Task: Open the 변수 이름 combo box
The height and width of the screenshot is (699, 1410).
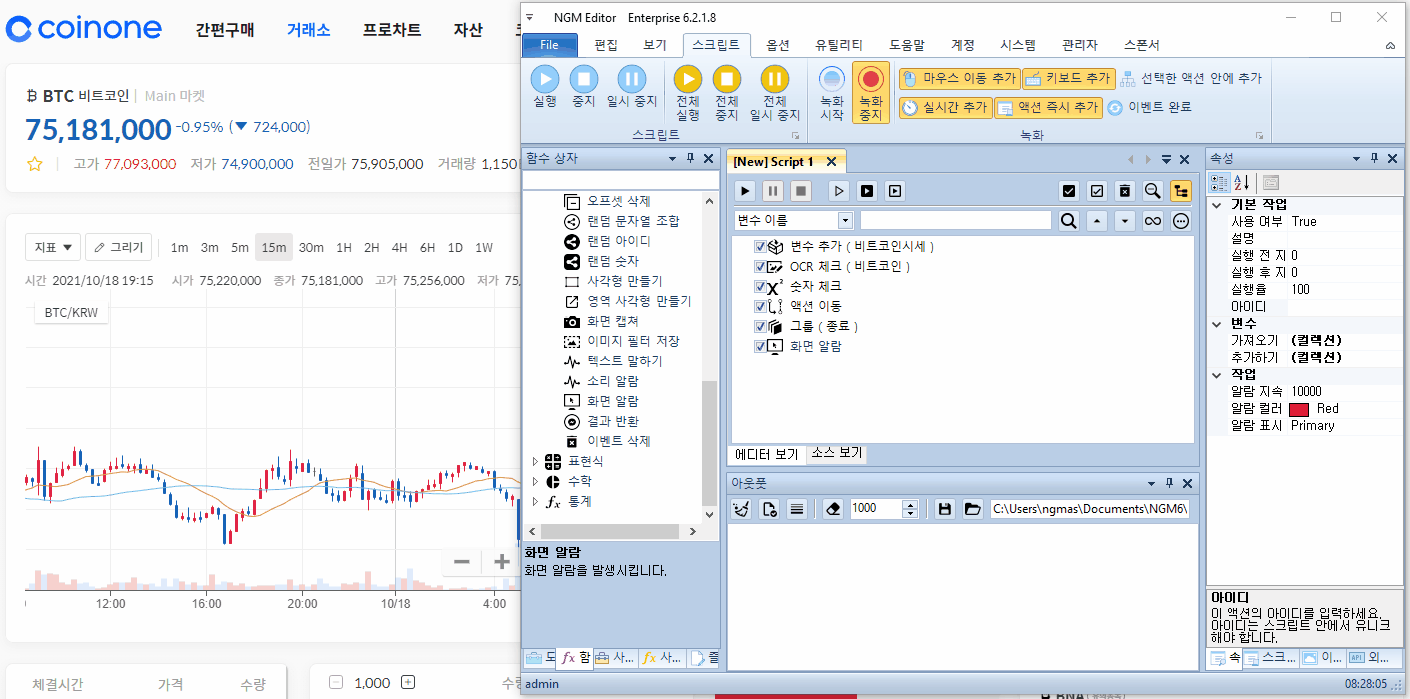Action: coord(793,221)
